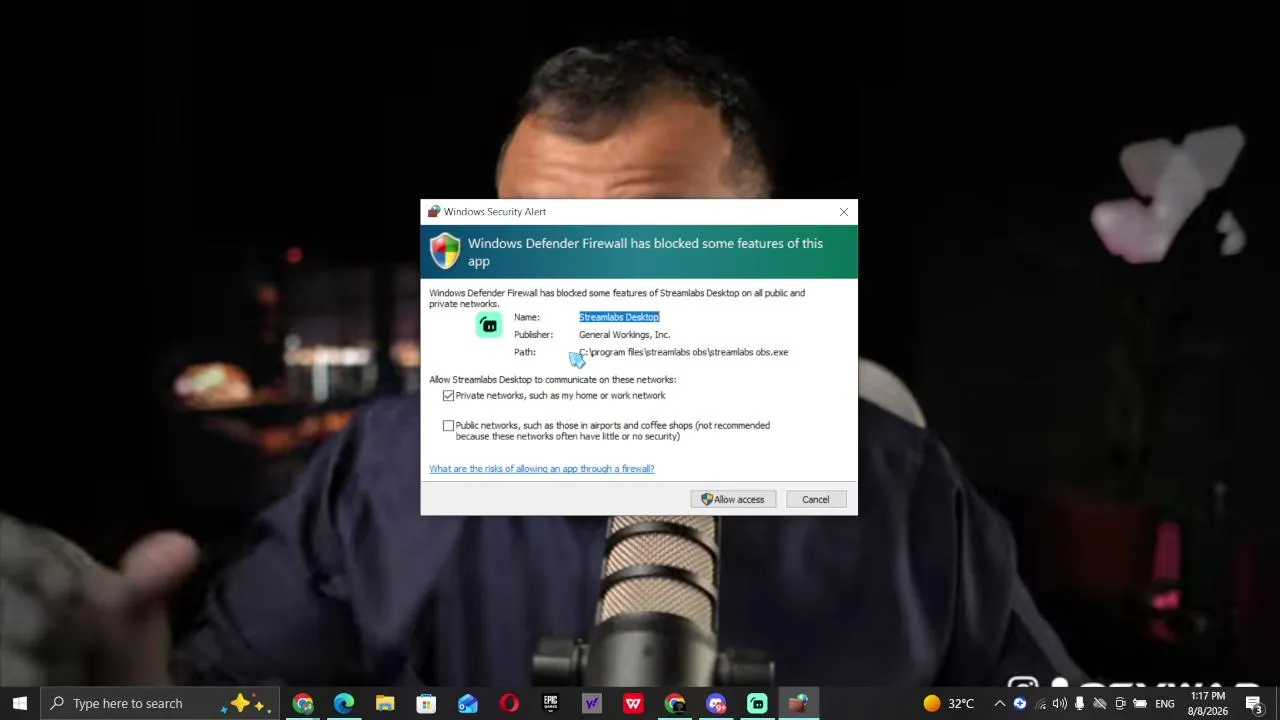Click the taskbar search box

click(160, 703)
